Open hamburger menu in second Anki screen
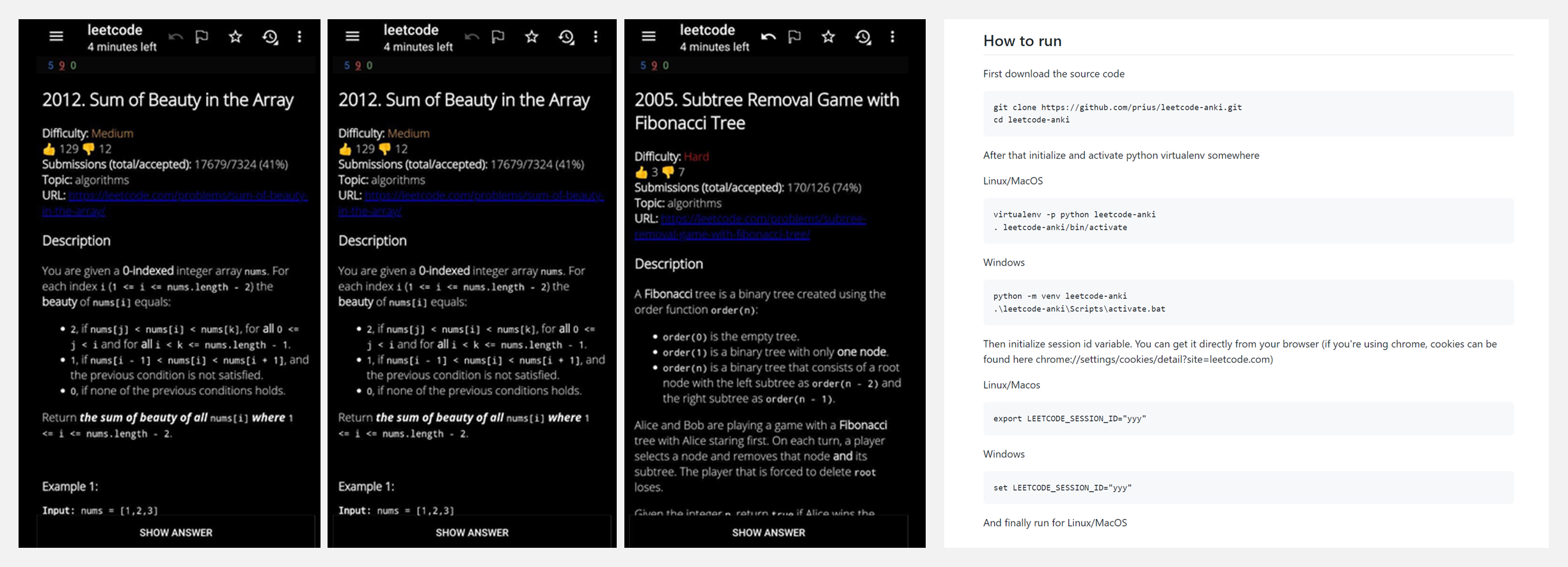 [352, 37]
